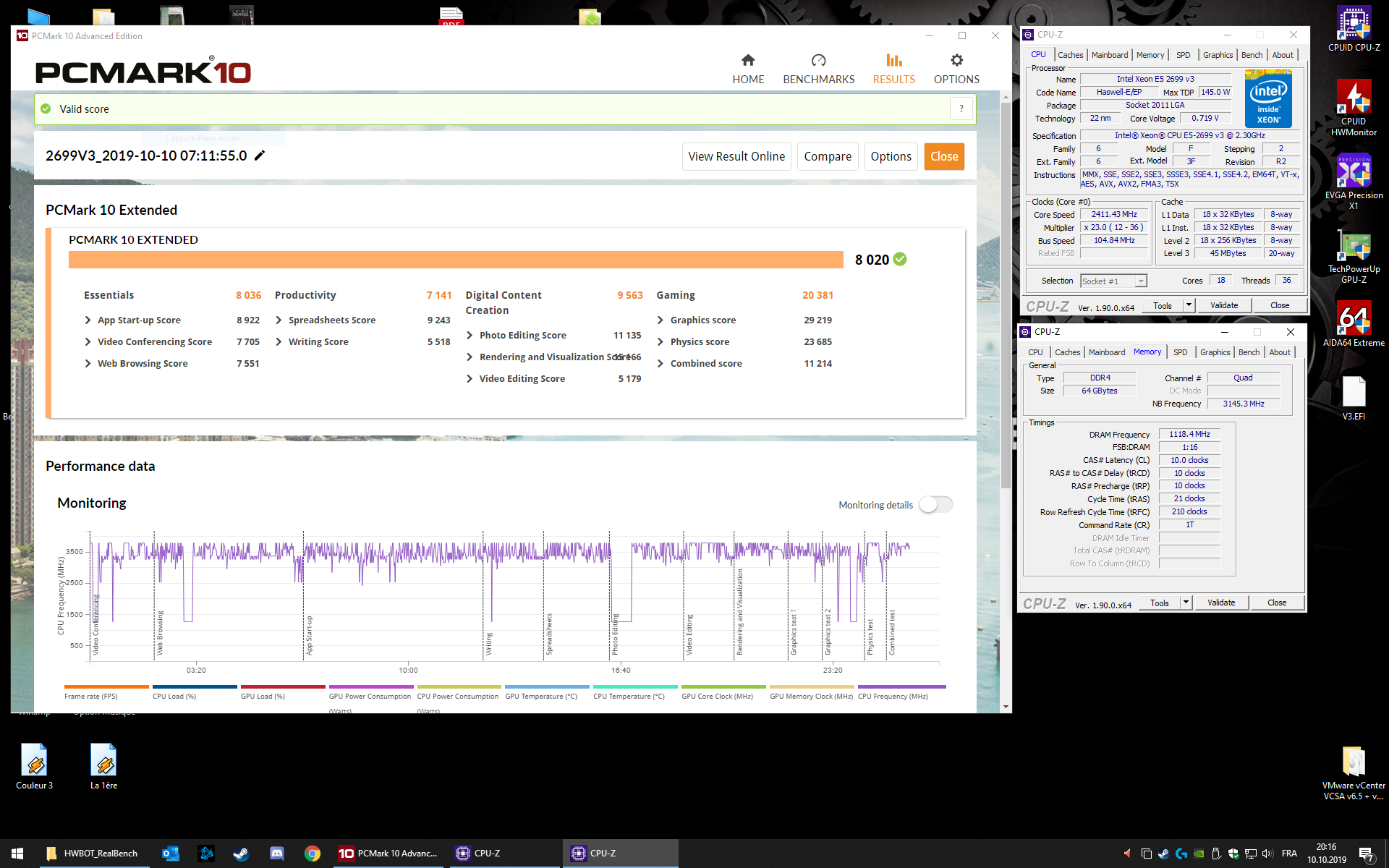
Task: Open About tab in upper CPU-Z
Action: click(1282, 55)
